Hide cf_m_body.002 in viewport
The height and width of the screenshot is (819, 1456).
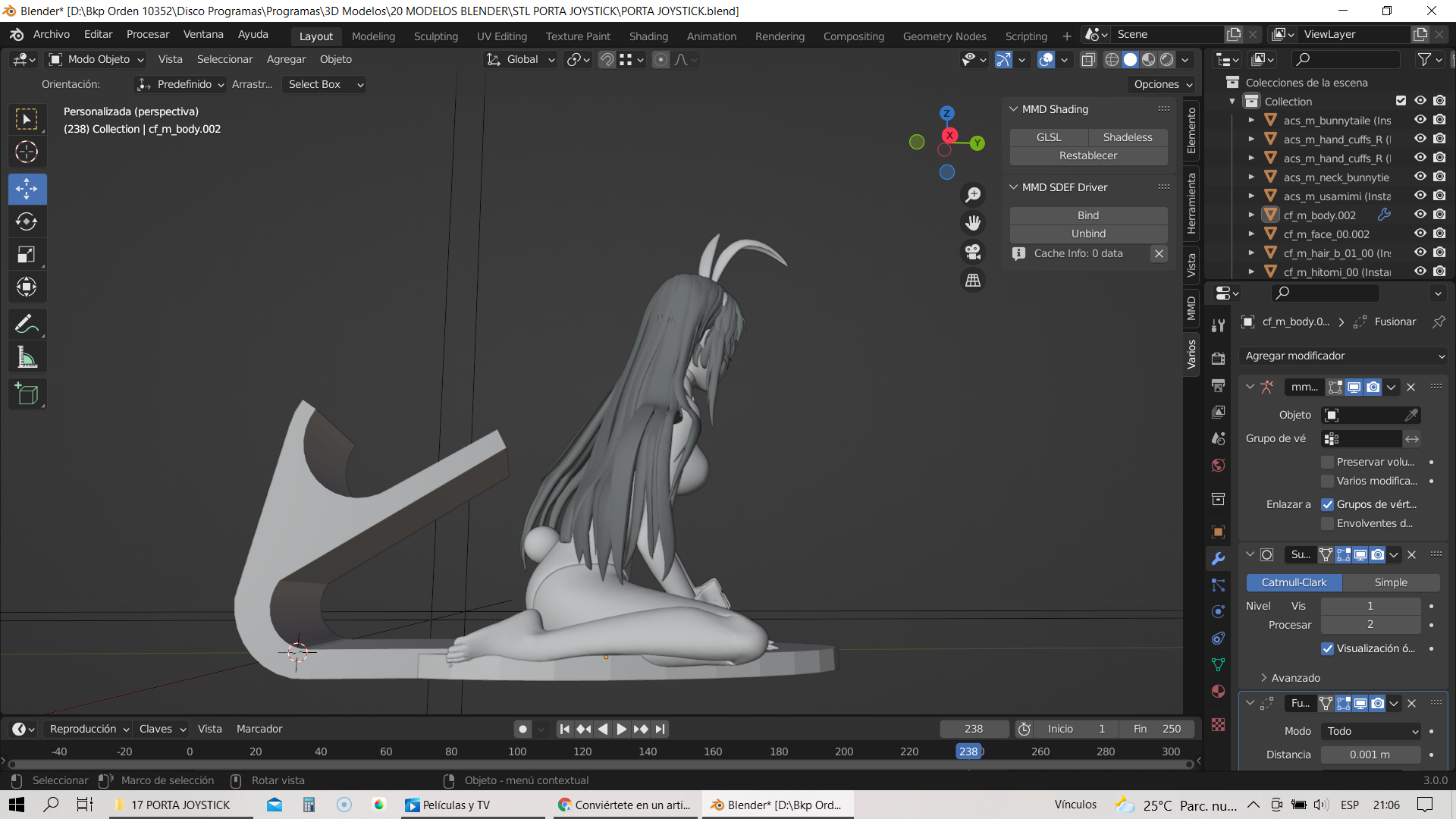(x=1420, y=215)
